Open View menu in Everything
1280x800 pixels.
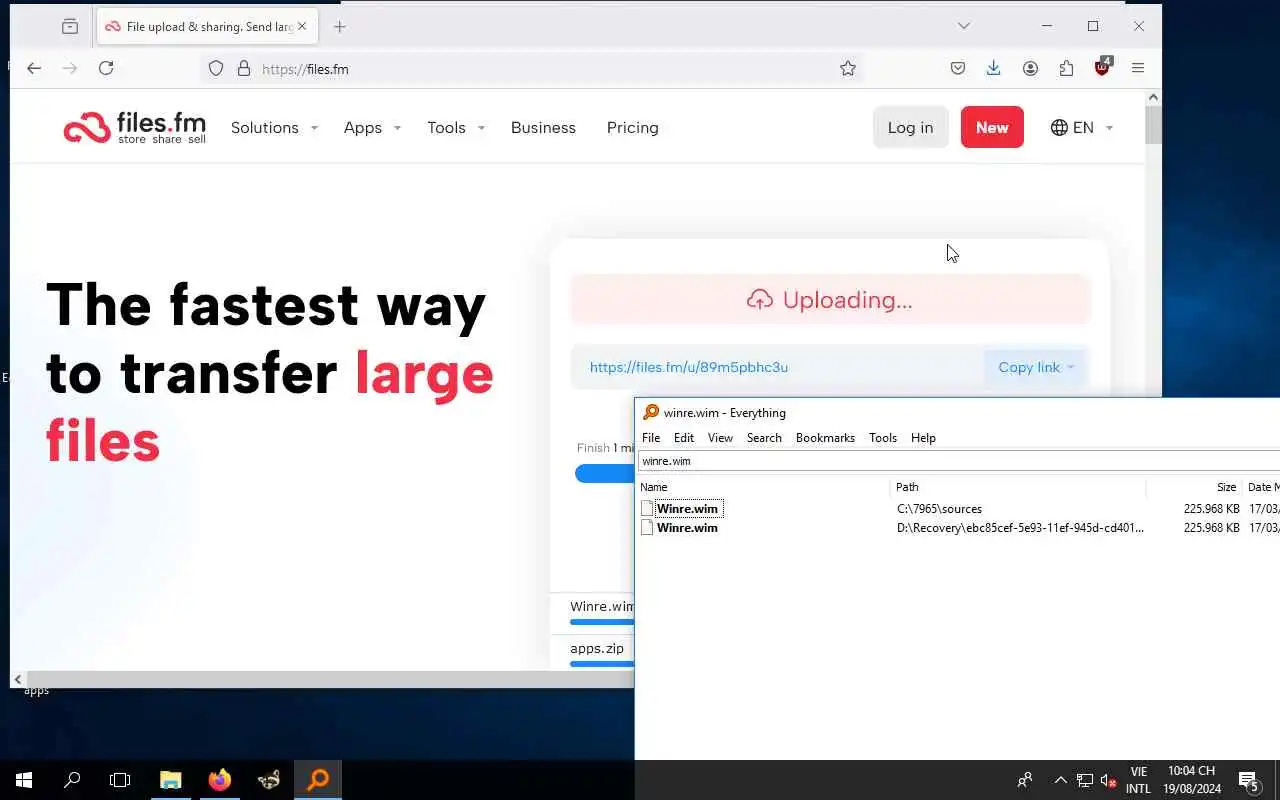click(720, 438)
